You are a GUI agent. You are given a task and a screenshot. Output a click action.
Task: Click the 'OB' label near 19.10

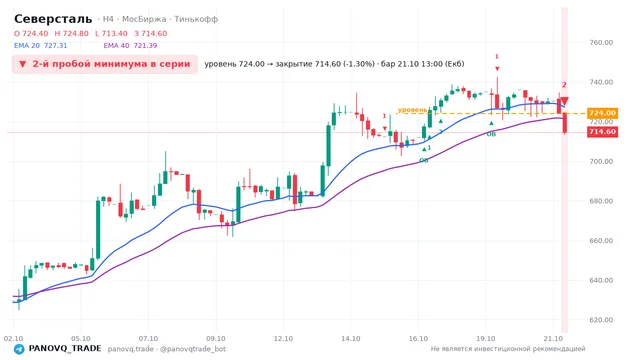coord(491,134)
